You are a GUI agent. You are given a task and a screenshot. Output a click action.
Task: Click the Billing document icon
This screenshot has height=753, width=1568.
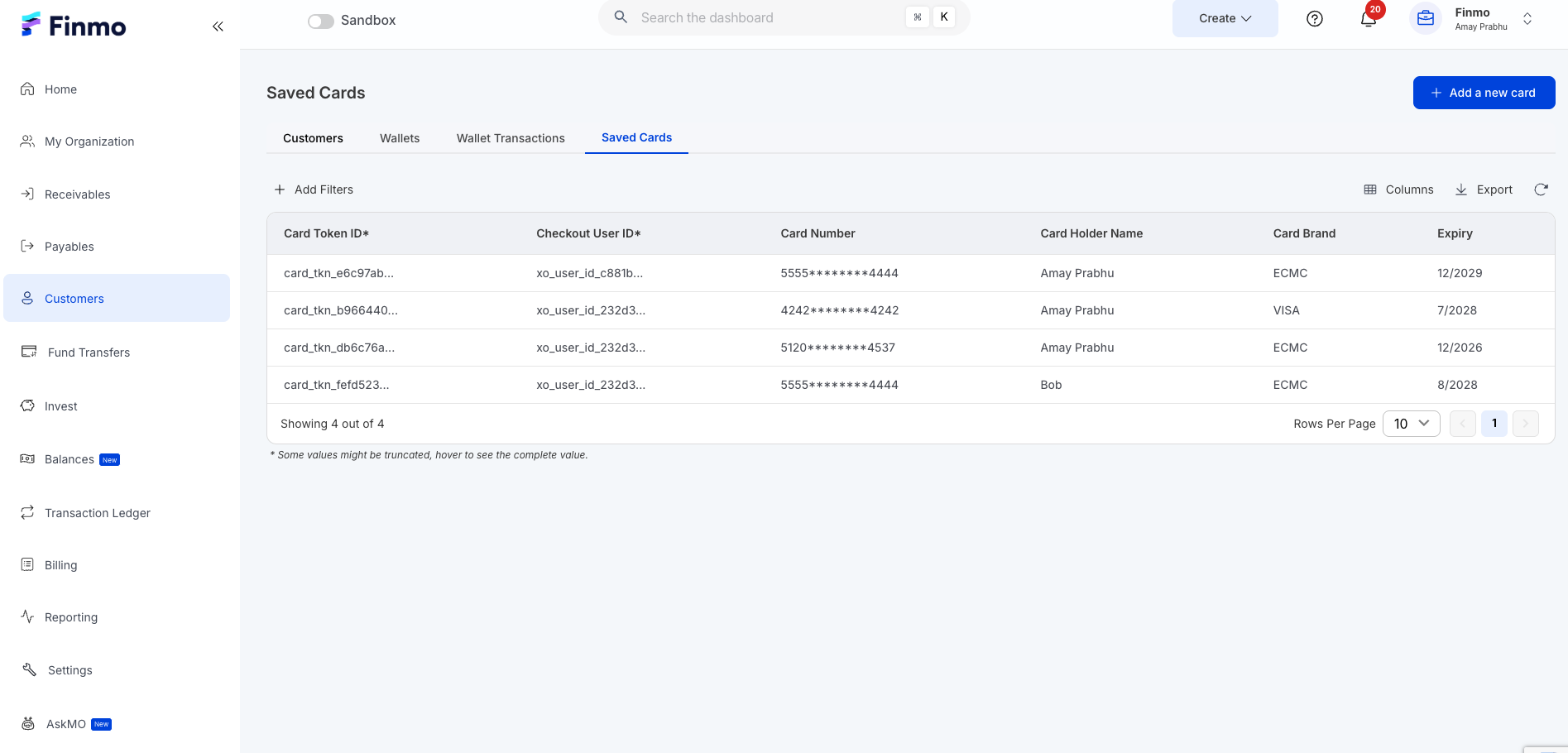pos(27,564)
